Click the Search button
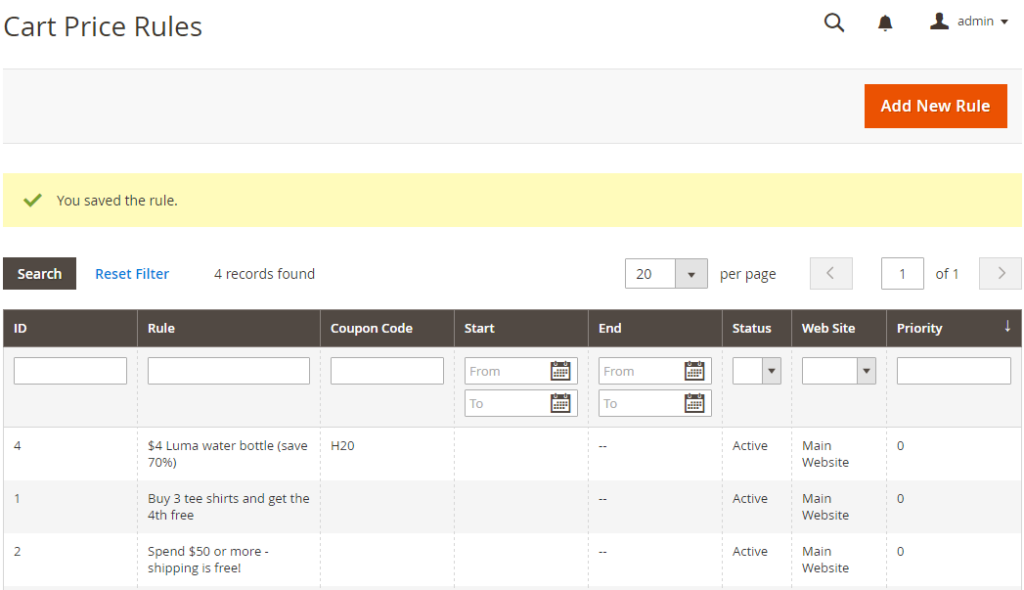Image resolution: width=1024 pixels, height=590 pixels. click(x=39, y=274)
